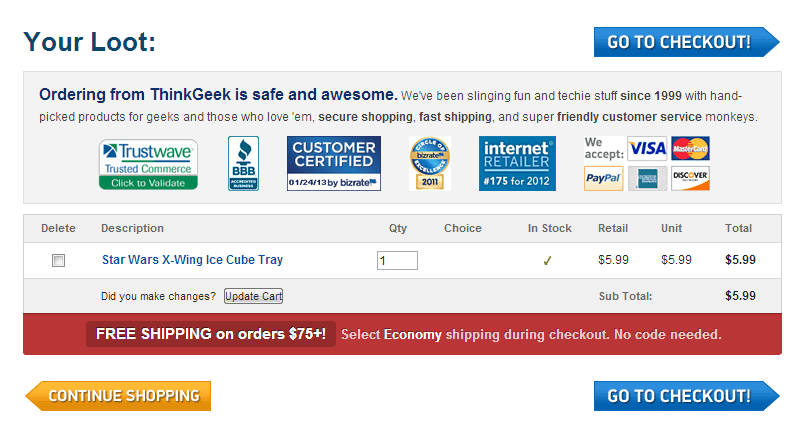
Task: Click the Trustwave Trusted Commerce badge
Action: point(148,164)
